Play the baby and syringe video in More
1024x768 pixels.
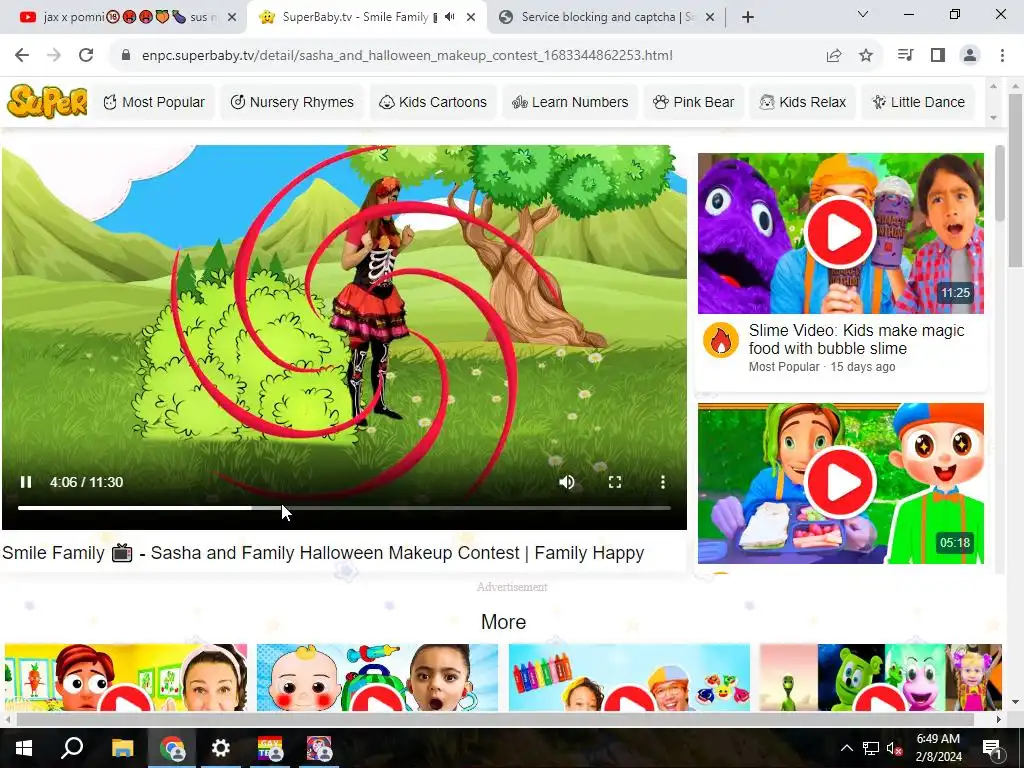tap(377, 677)
